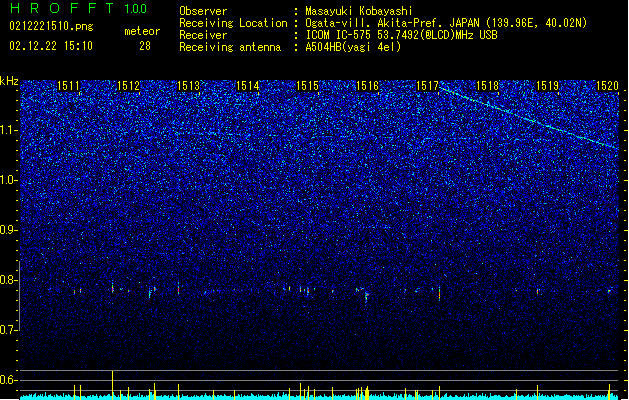This screenshot has height=400, width=629.
Task: Click the meteor count value 28
Action: 145,46
